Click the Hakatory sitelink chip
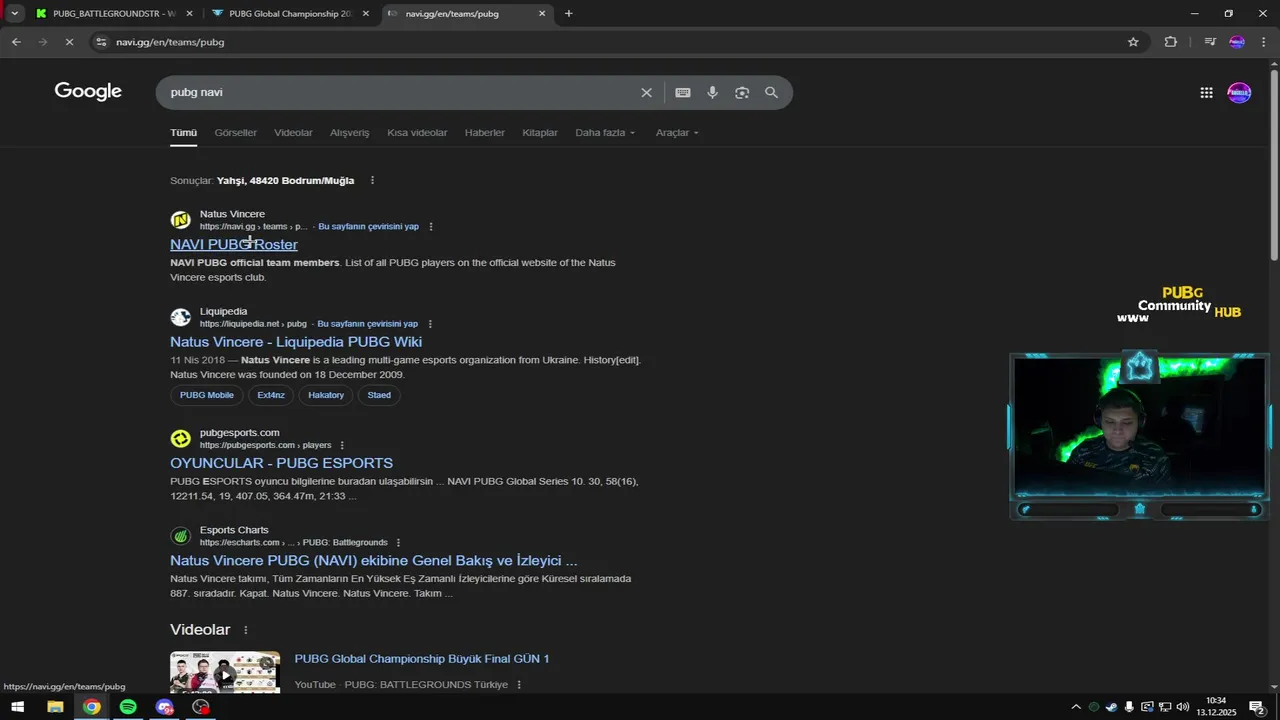Image resolution: width=1280 pixels, height=720 pixels. 326,395
